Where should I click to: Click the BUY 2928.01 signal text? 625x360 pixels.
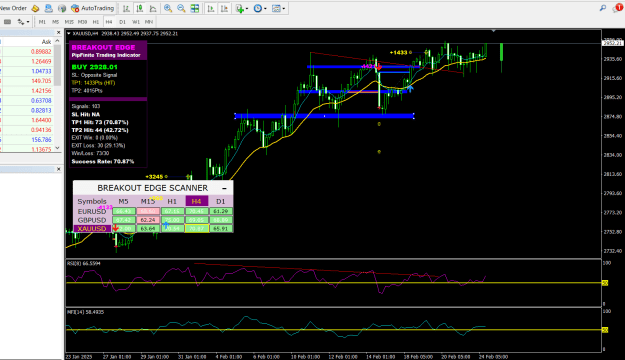pos(94,67)
